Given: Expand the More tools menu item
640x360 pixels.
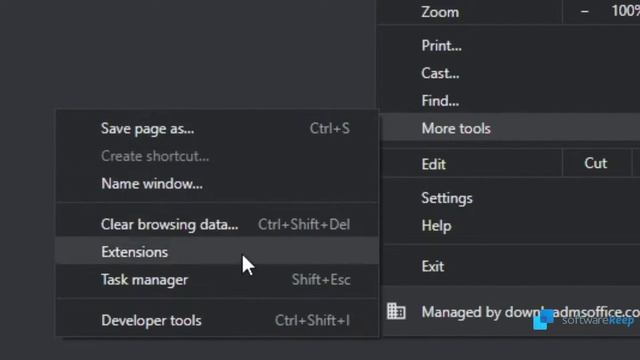Looking at the screenshot, I should pos(509,128).
